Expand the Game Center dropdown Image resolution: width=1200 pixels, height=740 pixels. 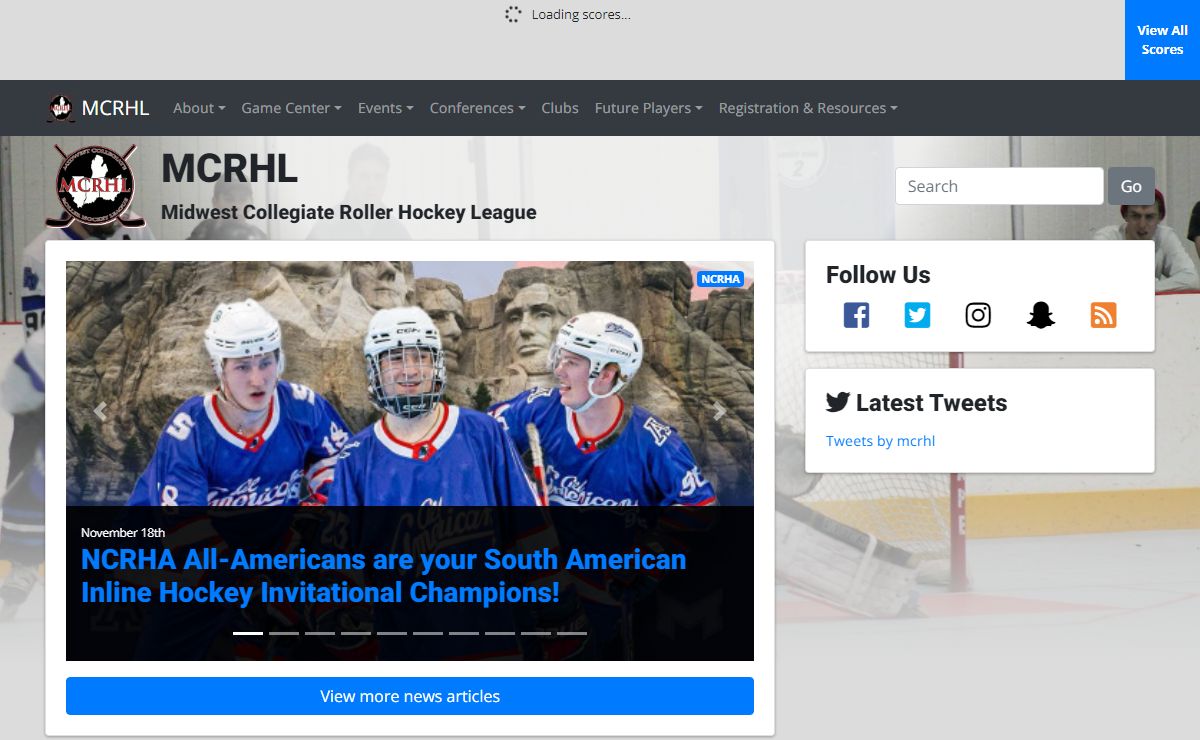click(x=291, y=108)
